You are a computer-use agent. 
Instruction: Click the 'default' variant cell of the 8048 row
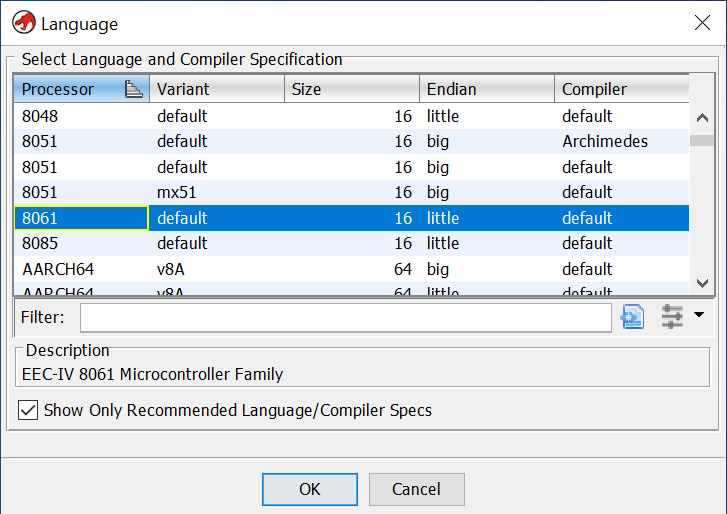point(217,116)
